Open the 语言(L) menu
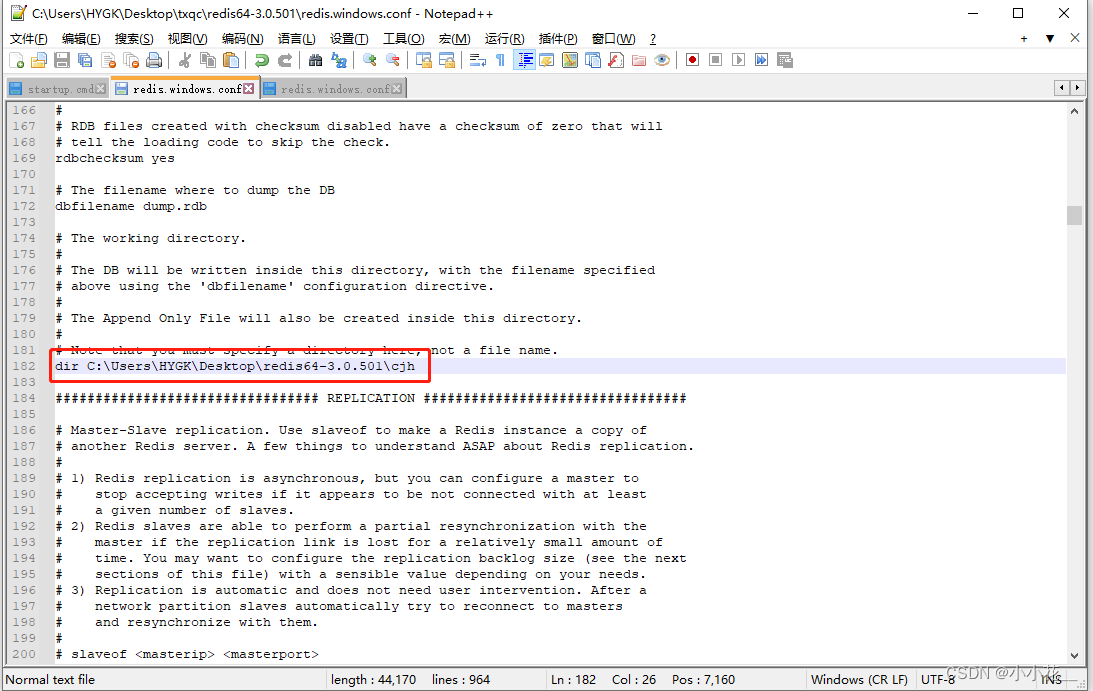Viewport: 1093px width, 691px height. click(296, 39)
